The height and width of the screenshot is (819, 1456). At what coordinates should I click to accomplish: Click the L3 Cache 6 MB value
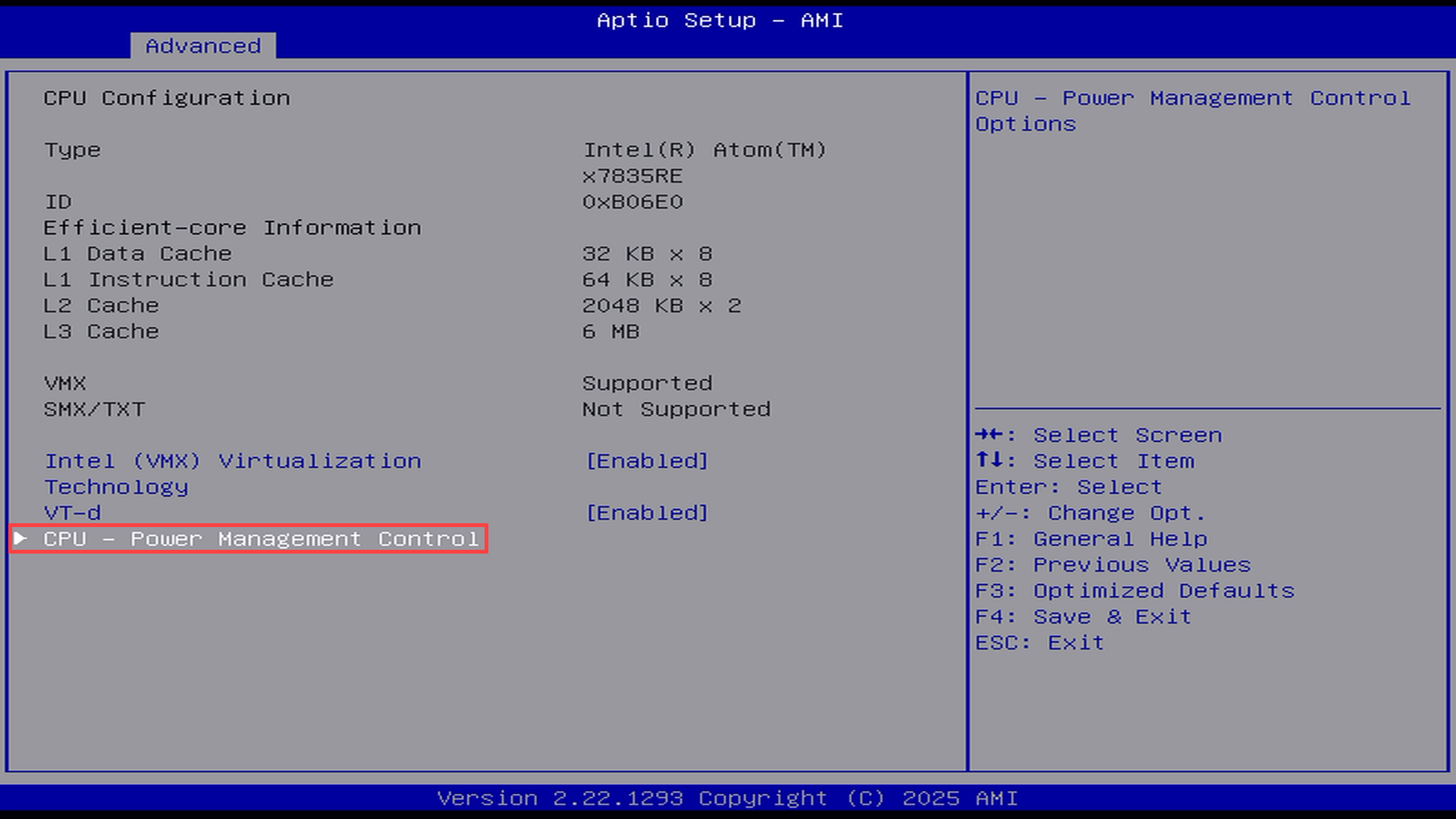[610, 331]
